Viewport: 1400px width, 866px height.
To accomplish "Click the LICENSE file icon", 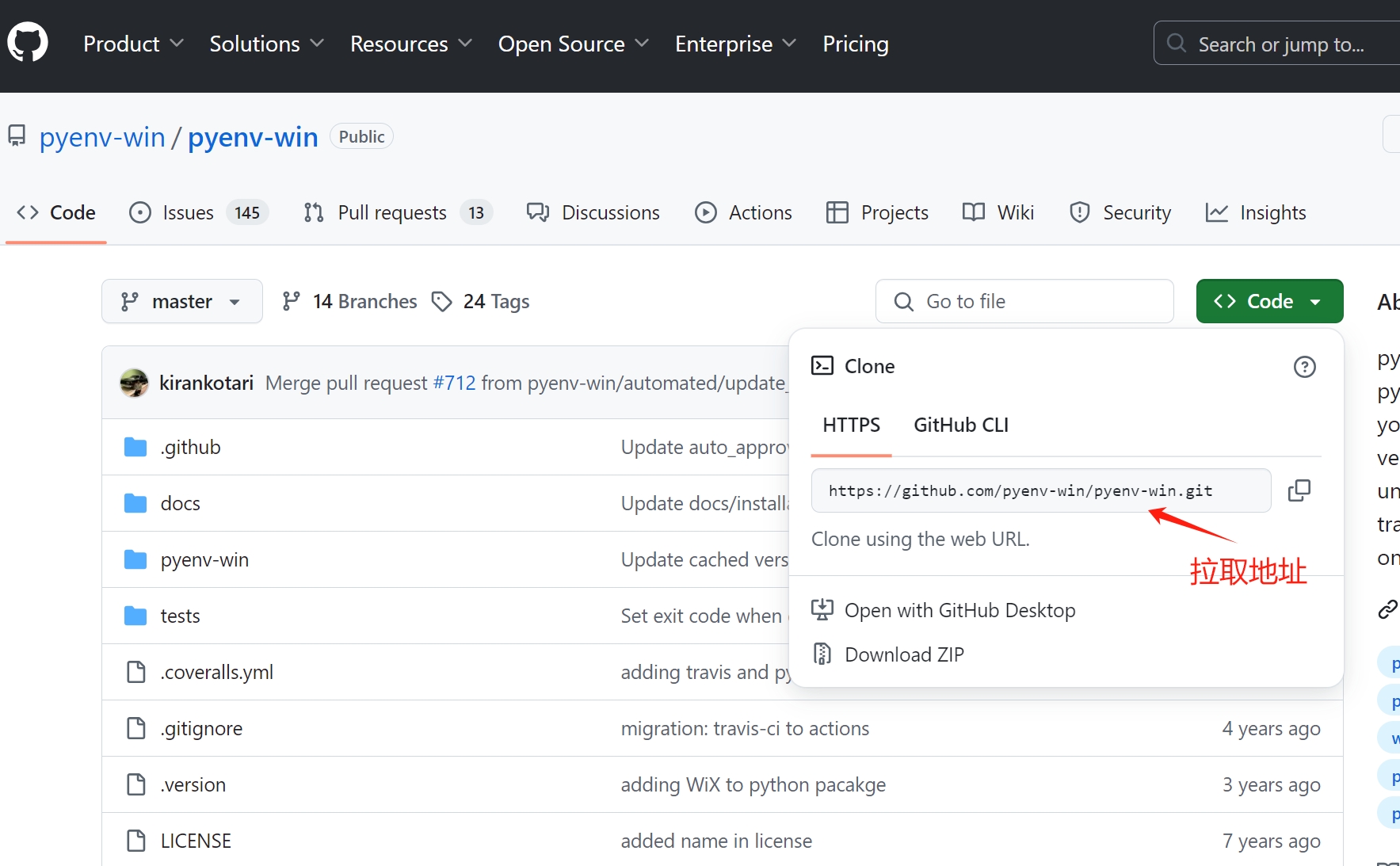I will pos(136,841).
